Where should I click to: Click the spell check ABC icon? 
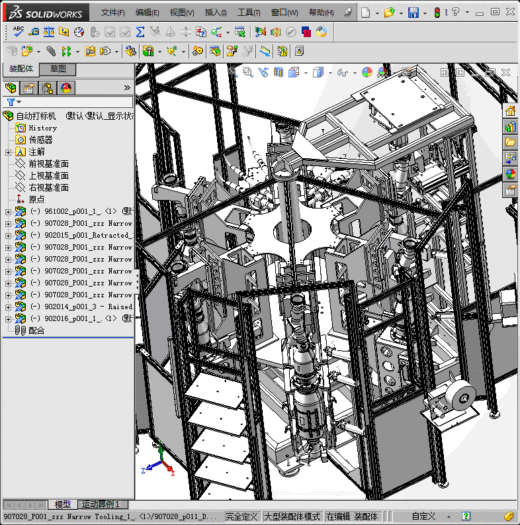[18, 32]
